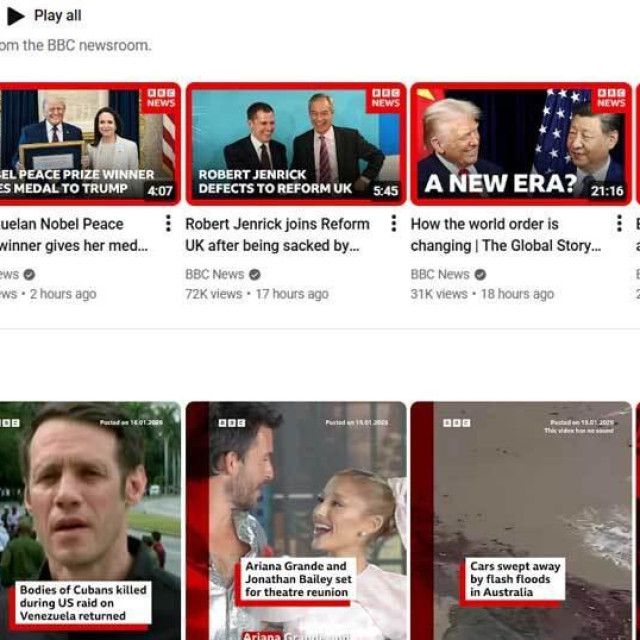The height and width of the screenshot is (640, 640).
Task: Visit BBC News channel under world order video
Action: pyautogui.click(x=440, y=274)
